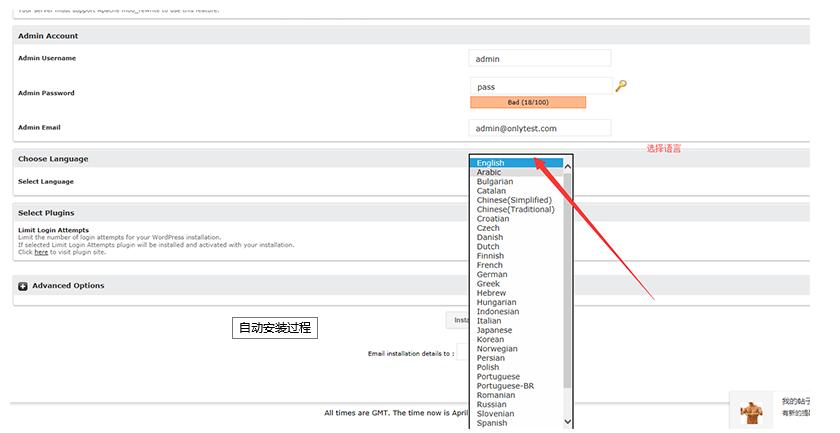Choose Hungarian from the language list
Image resolution: width=840 pixels, height=433 pixels.
516,302
